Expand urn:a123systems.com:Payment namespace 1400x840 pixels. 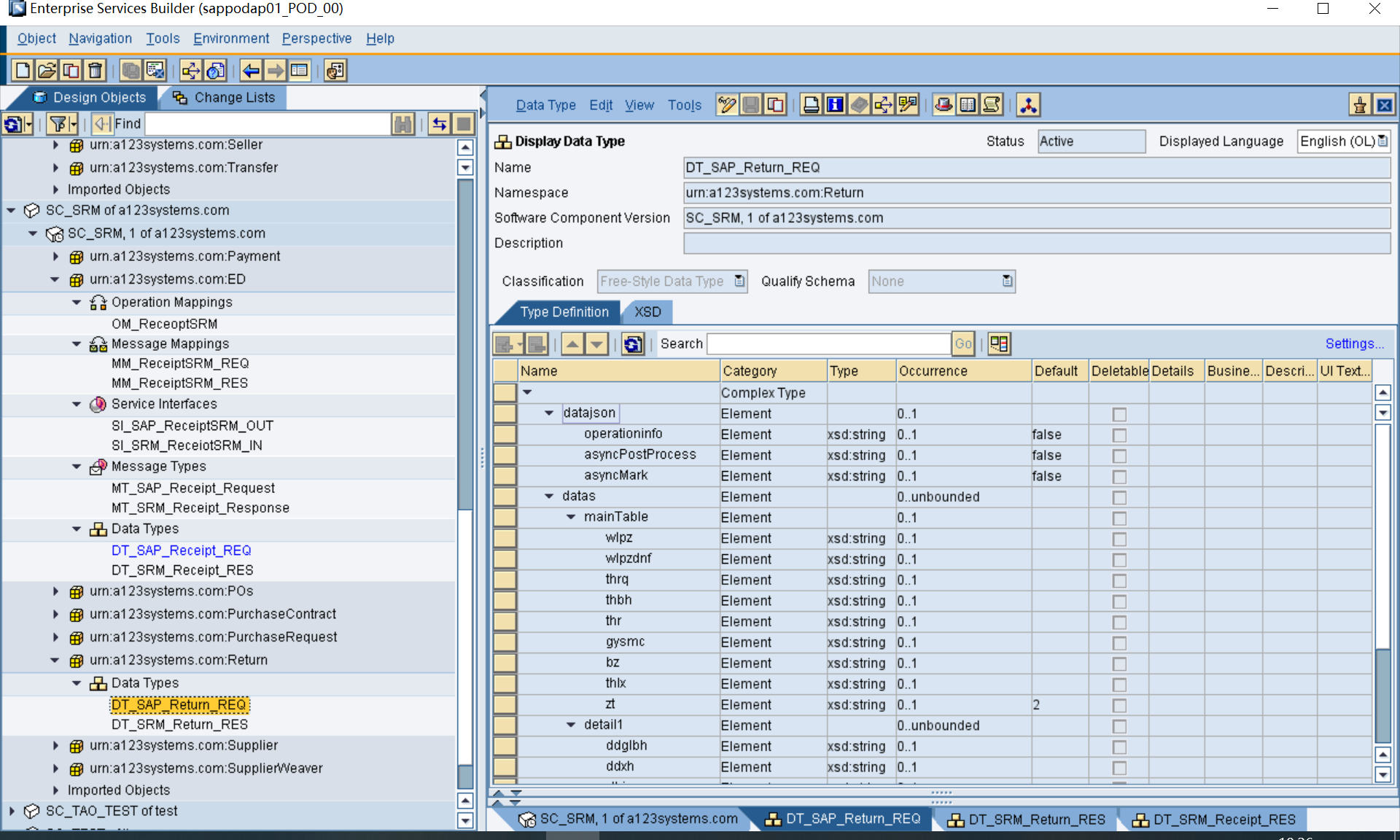click(x=55, y=257)
